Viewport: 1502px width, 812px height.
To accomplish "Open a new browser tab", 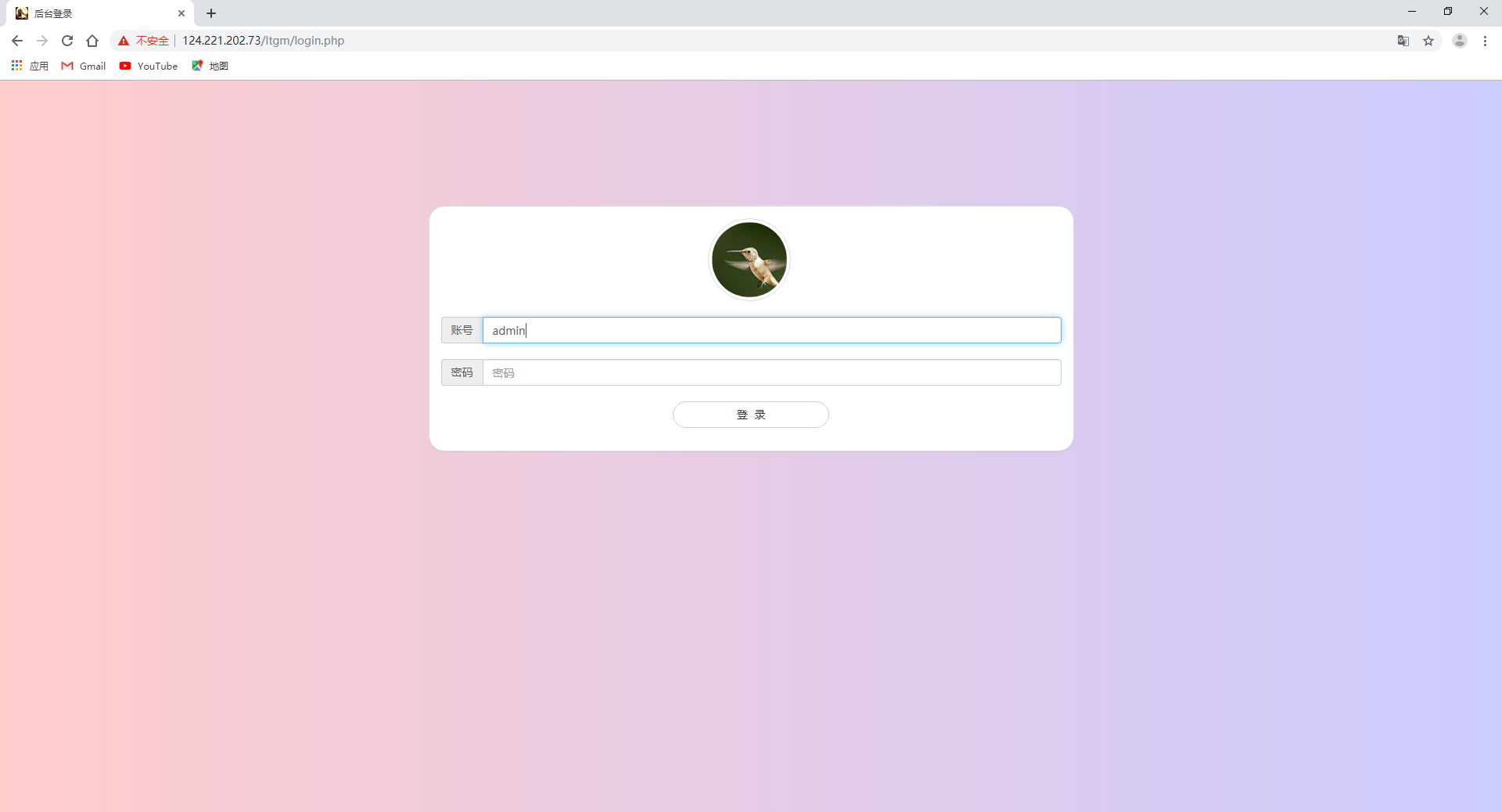I will coord(211,13).
